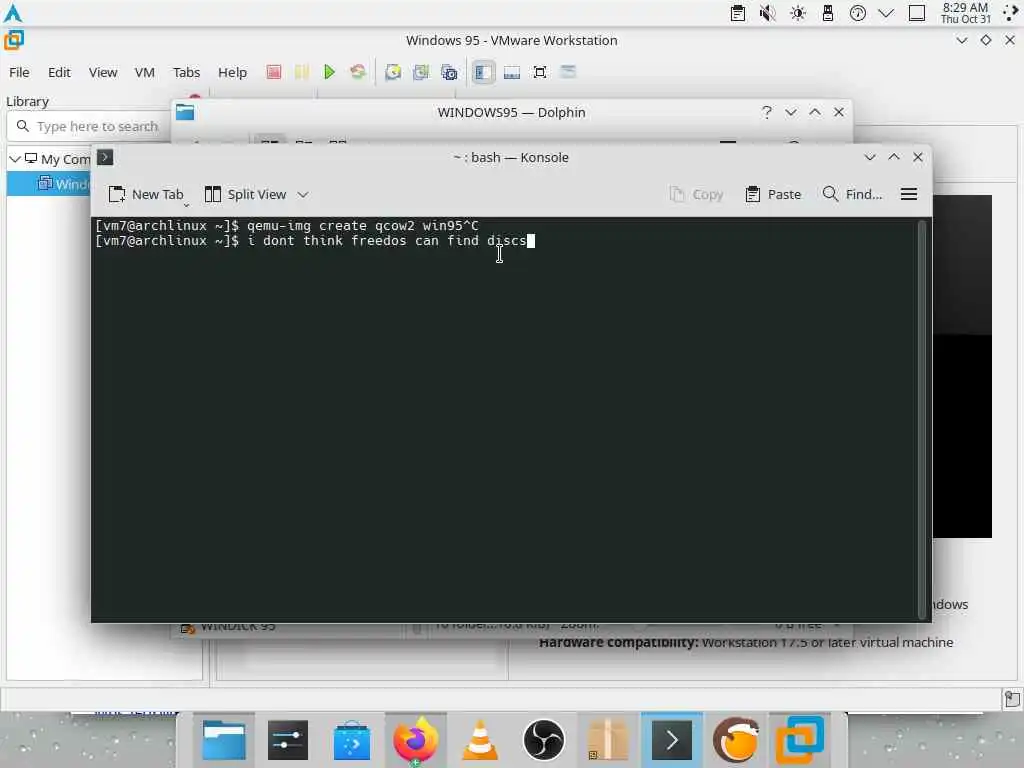The height and width of the screenshot is (768, 1024).
Task: Launch Firefox from the taskbar
Action: coord(416,740)
